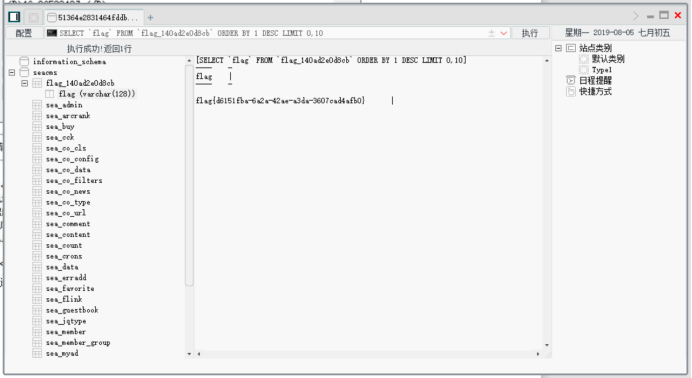
Task: Click the sea_co_filters table icon
Action: pyautogui.click(x=37, y=180)
